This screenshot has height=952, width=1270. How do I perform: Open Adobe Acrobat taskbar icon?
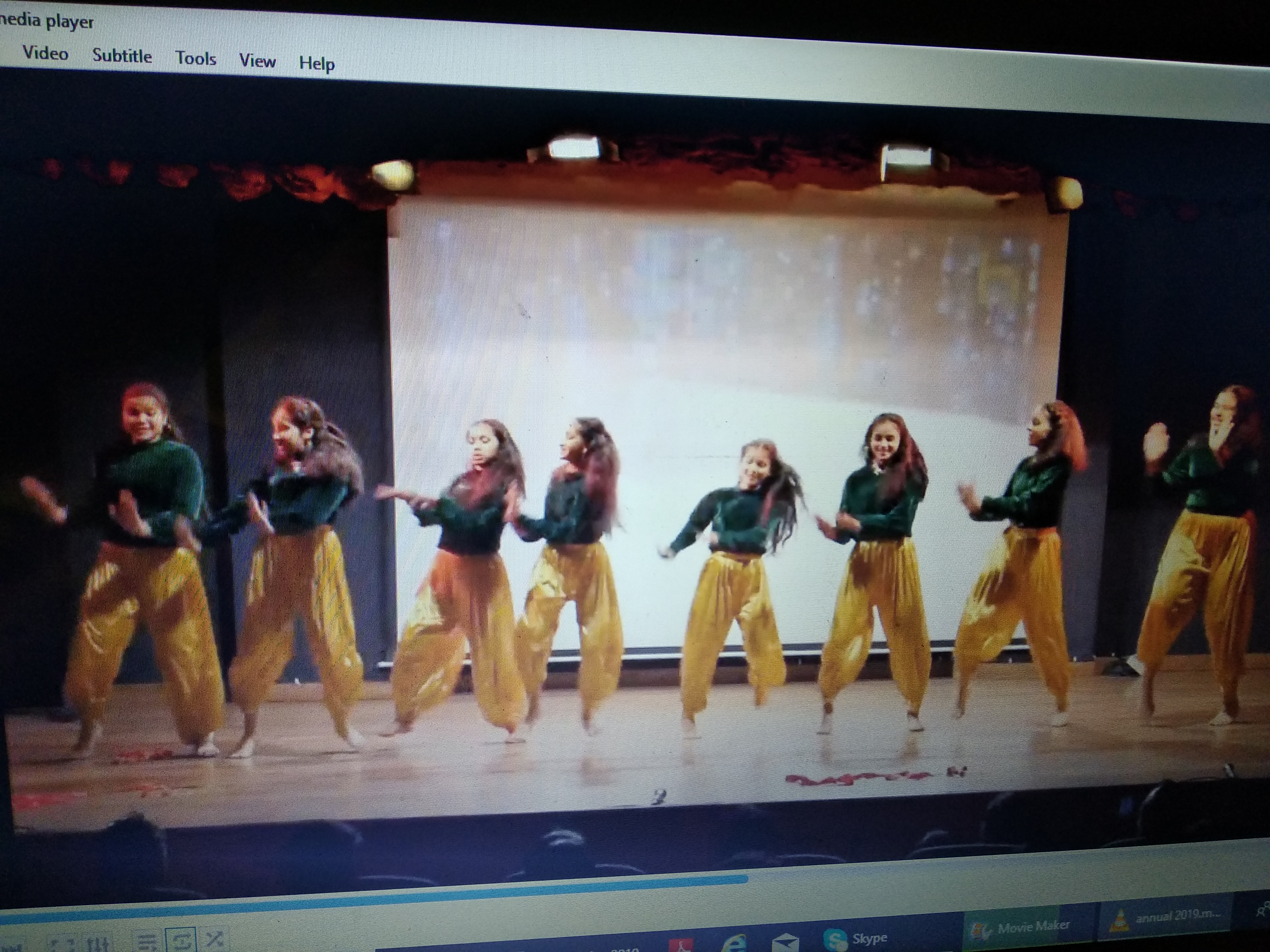681,944
